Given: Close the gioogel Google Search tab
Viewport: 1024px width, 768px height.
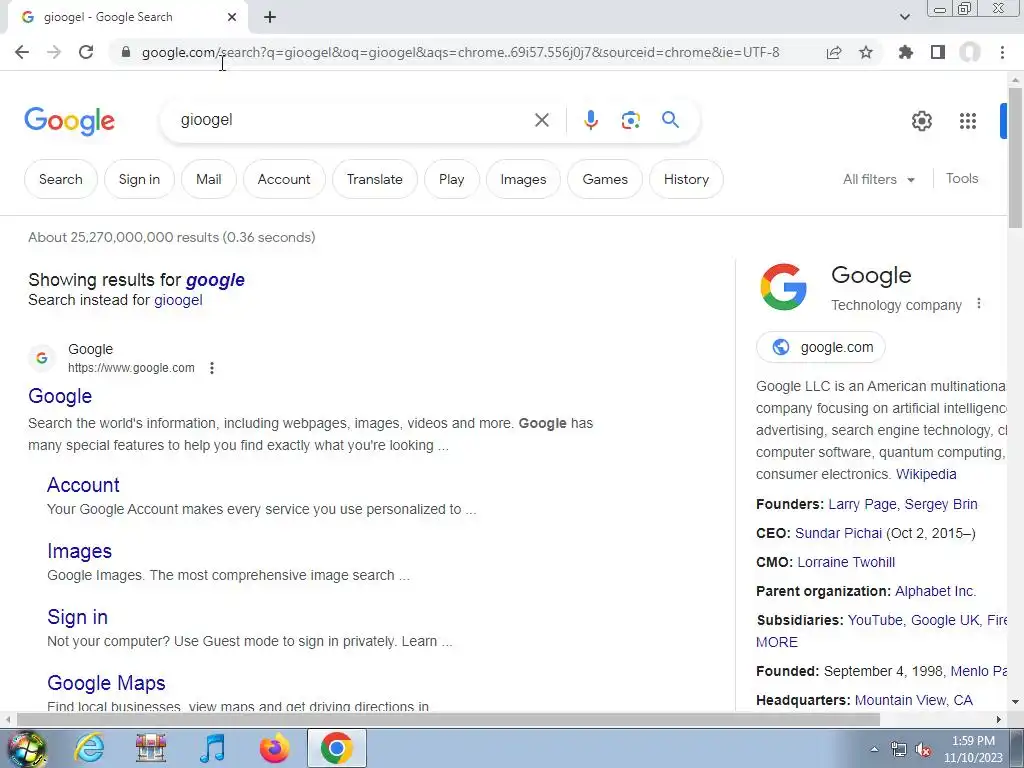Looking at the screenshot, I should click(232, 17).
